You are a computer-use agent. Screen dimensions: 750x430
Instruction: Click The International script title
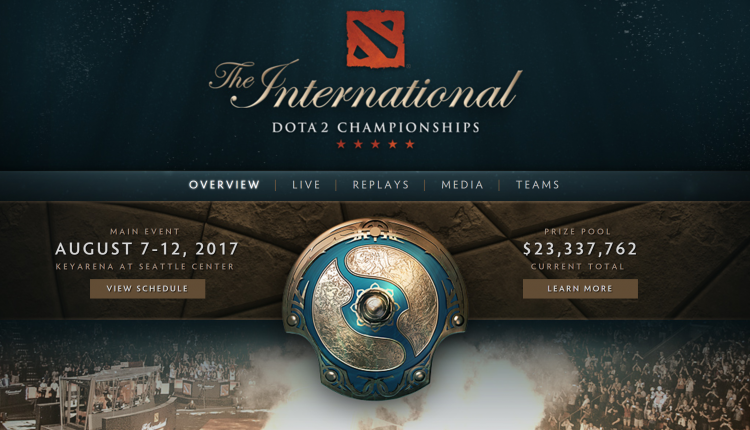pyautogui.click(x=365, y=86)
